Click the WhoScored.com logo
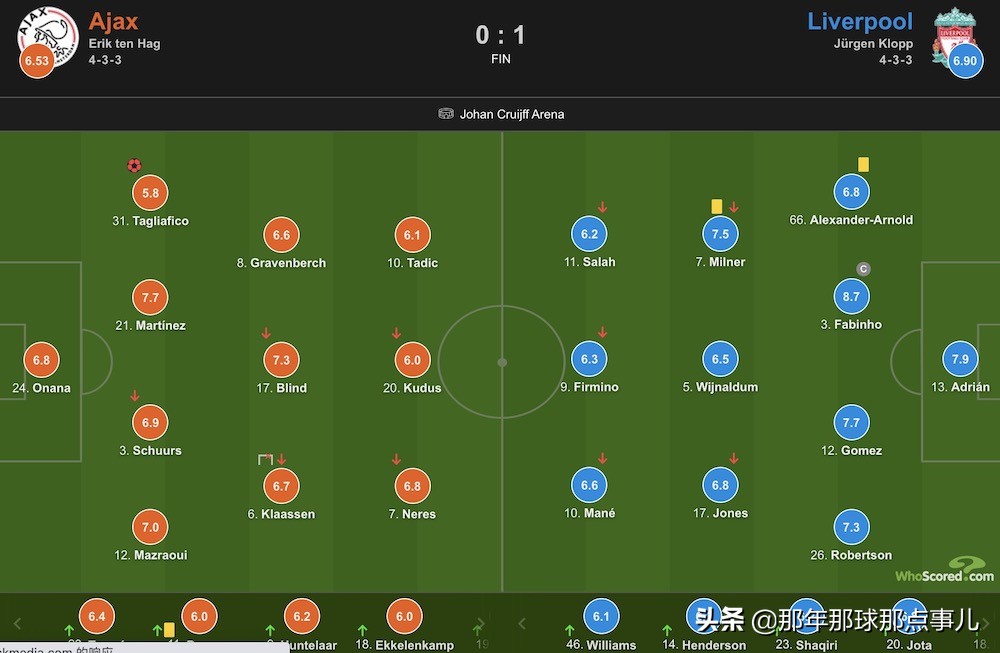The image size is (1000, 653). coord(945,569)
